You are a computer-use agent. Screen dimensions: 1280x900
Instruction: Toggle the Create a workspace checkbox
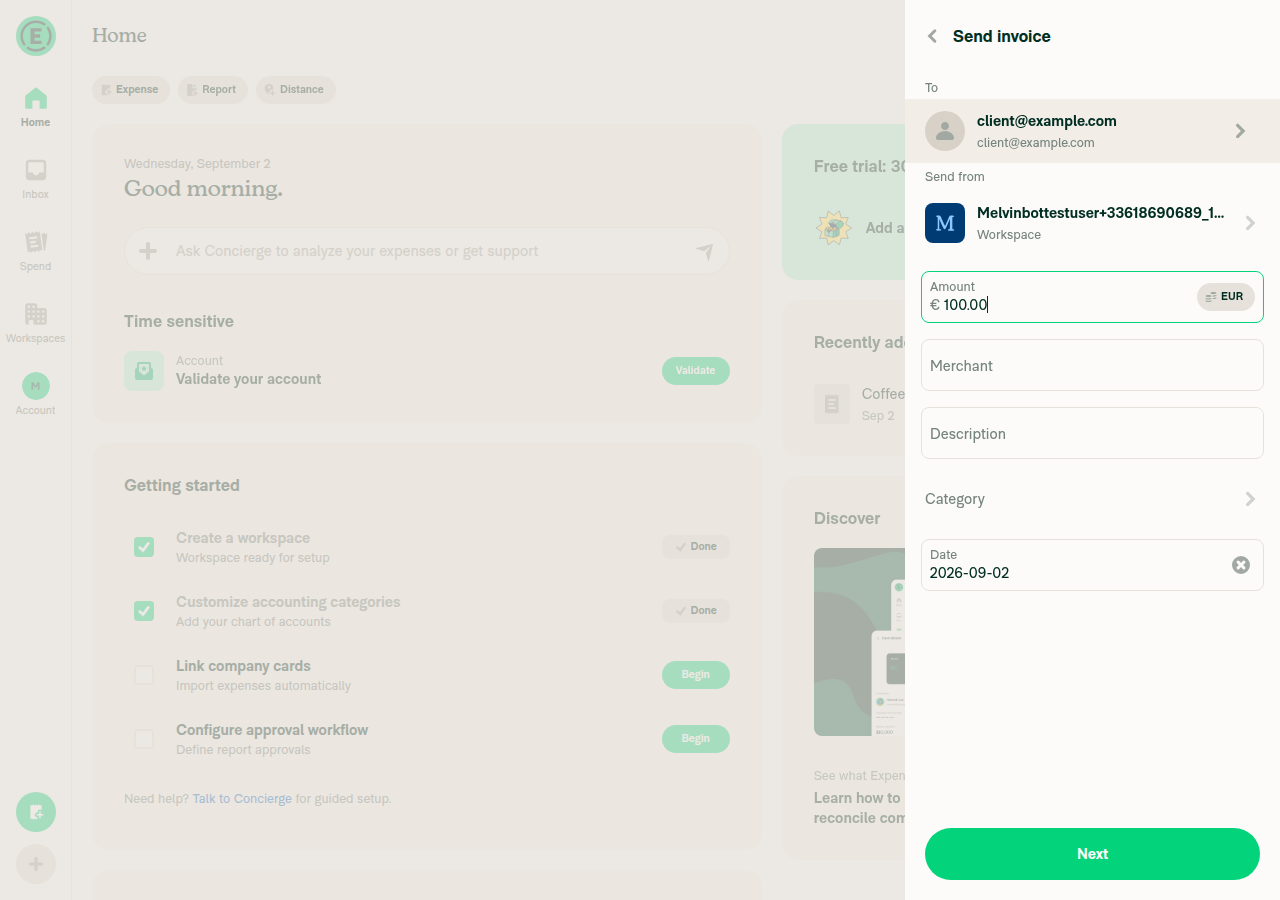click(x=144, y=547)
